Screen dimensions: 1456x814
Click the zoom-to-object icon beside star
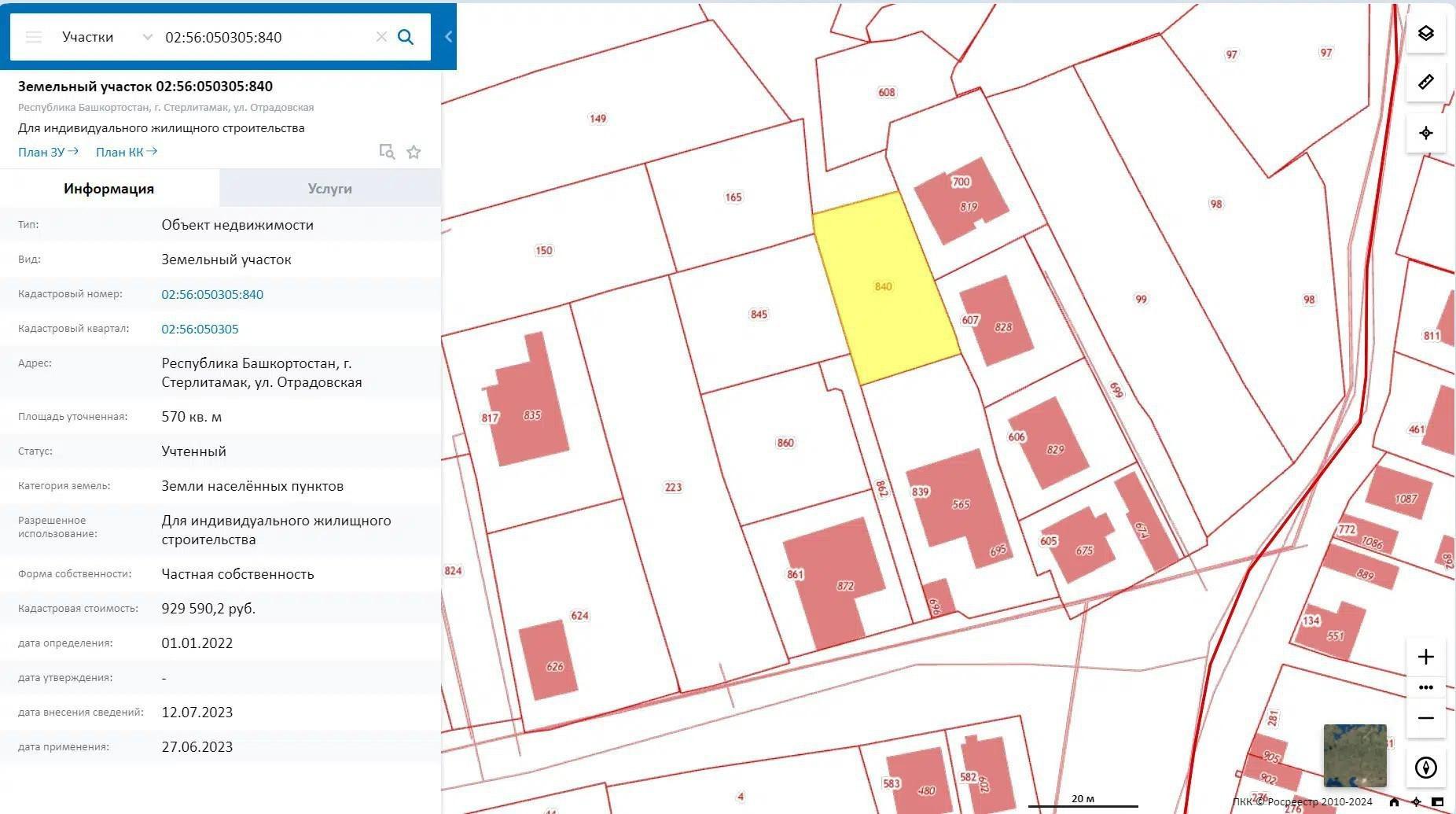pyautogui.click(x=386, y=152)
